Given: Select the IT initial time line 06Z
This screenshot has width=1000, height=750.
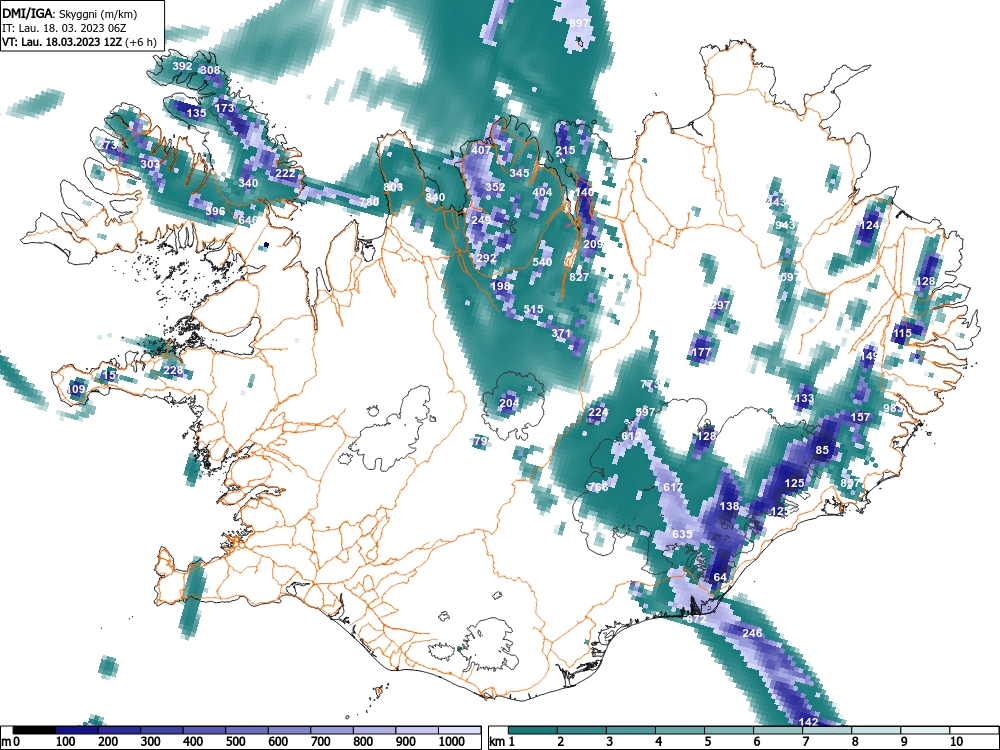Looking at the screenshot, I should 64,28.
